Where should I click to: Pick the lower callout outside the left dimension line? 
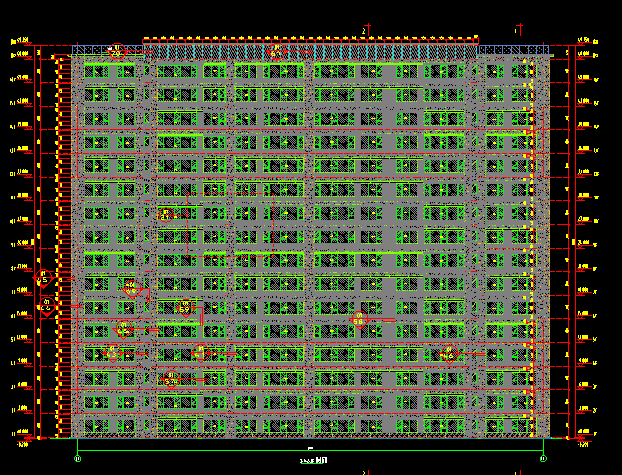tap(45, 305)
